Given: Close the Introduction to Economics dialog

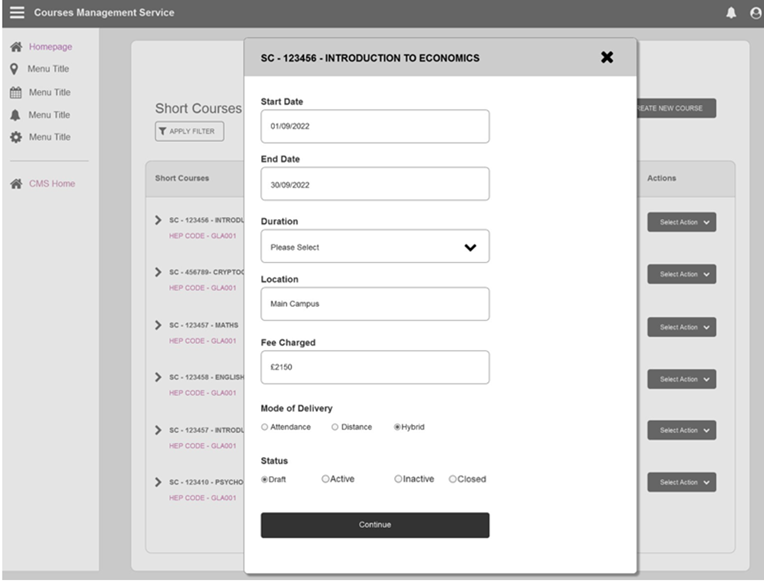Looking at the screenshot, I should (x=606, y=57).
